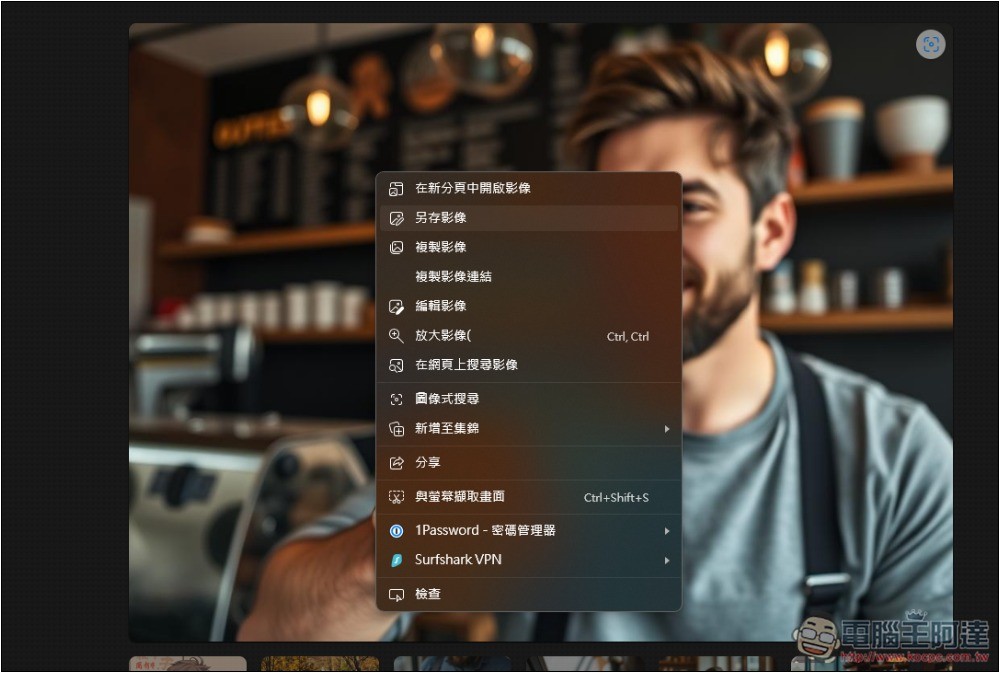Click the copy image icon
1000x673 pixels.
pos(396,248)
